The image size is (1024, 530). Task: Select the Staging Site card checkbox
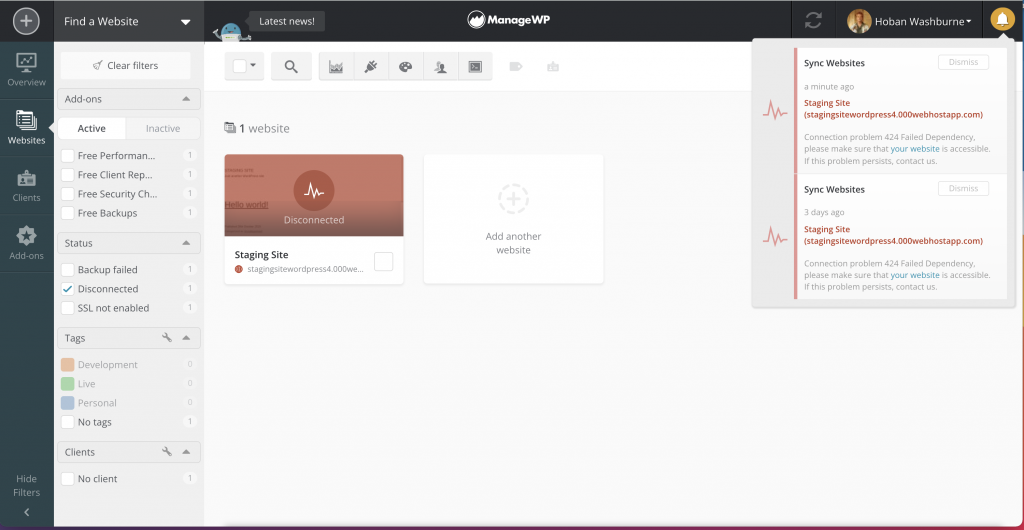[x=383, y=262]
